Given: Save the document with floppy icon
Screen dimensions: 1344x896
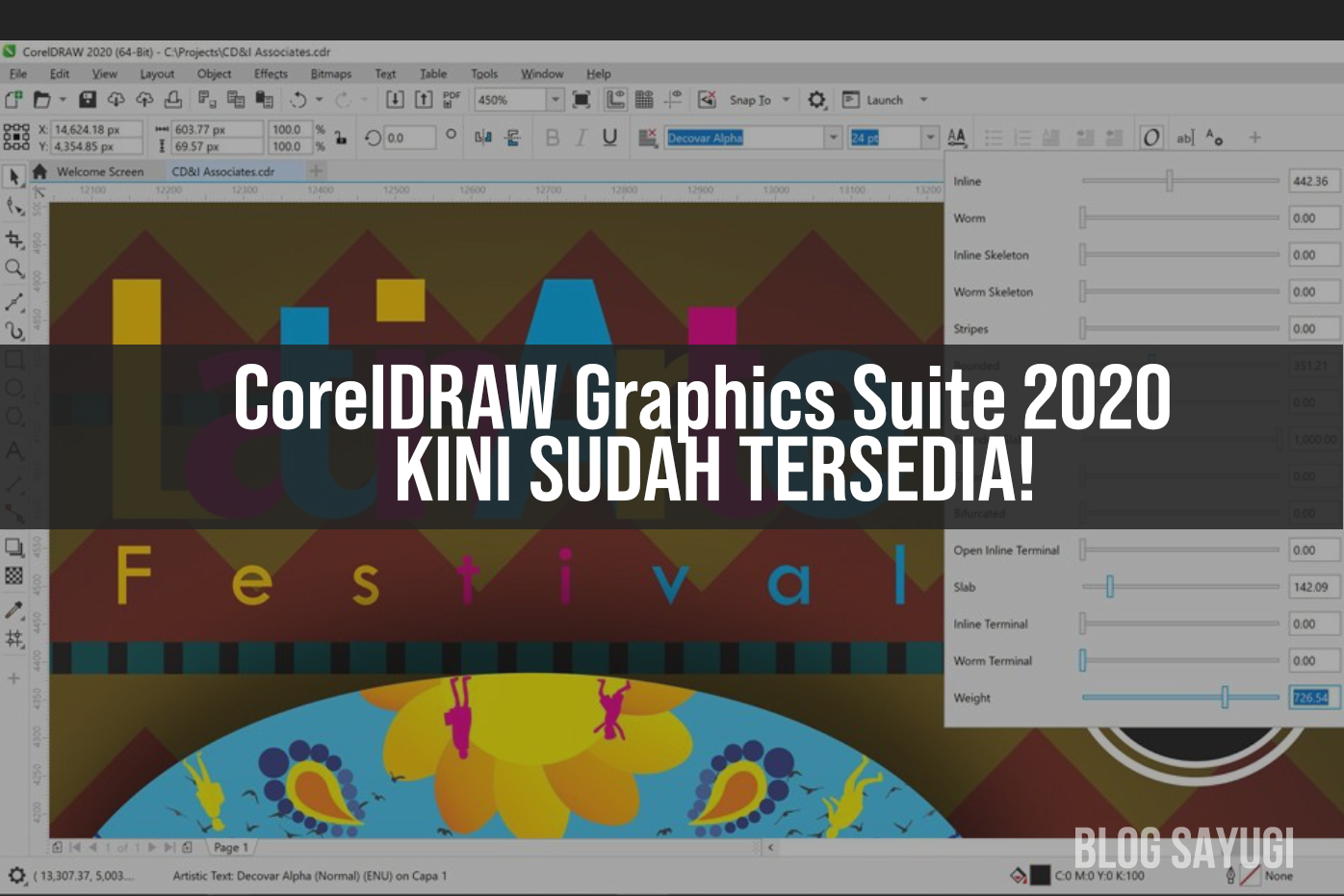Looking at the screenshot, I should coord(88,99).
